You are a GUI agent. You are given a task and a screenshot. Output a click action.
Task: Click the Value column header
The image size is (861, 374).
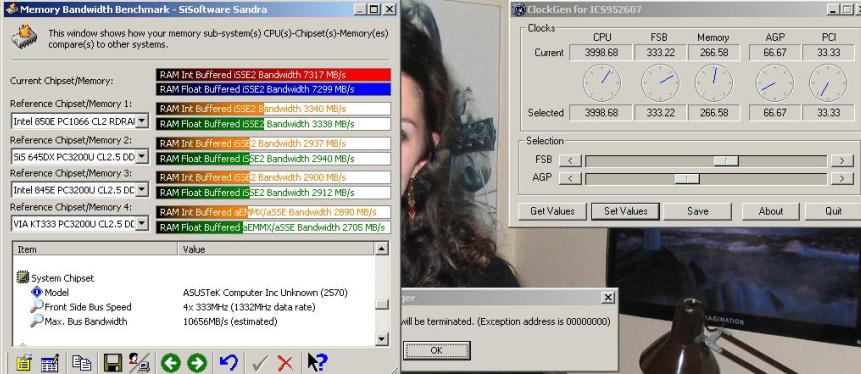click(x=276, y=249)
